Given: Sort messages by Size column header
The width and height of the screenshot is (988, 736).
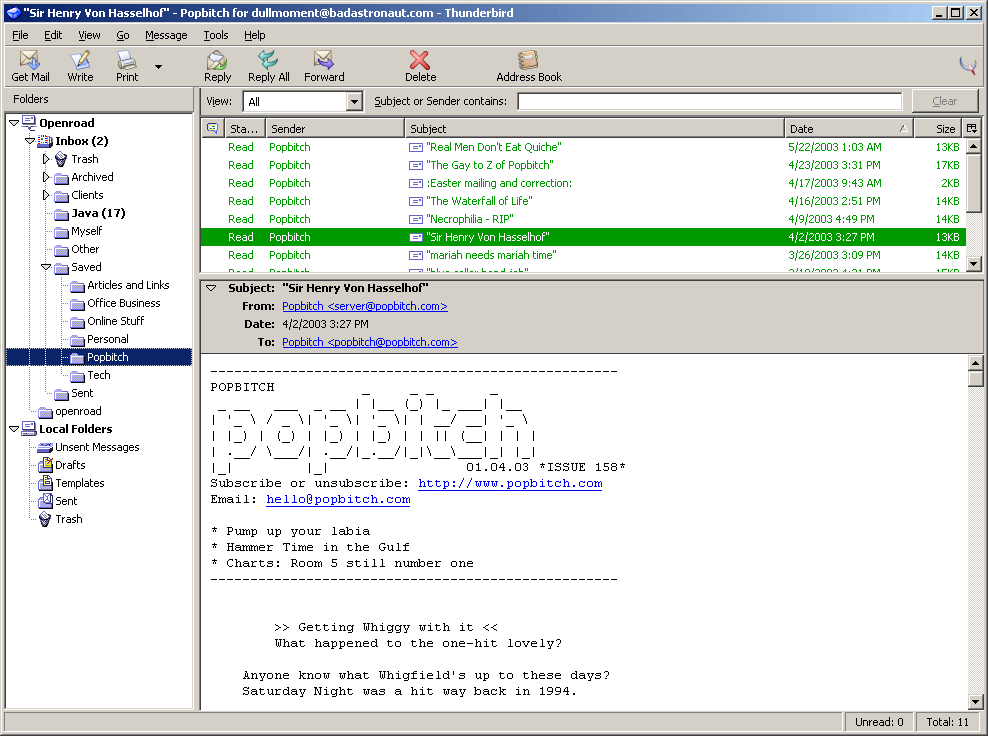Looking at the screenshot, I should click(938, 129).
